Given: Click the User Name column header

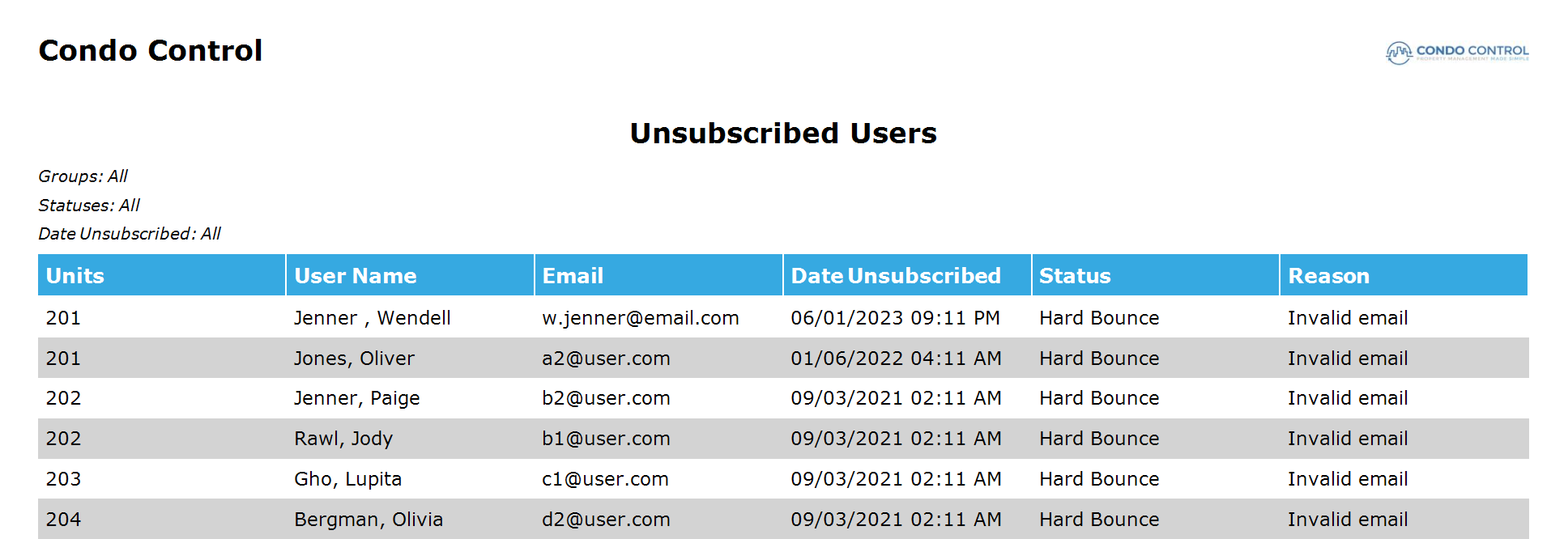Looking at the screenshot, I should (x=410, y=275).
